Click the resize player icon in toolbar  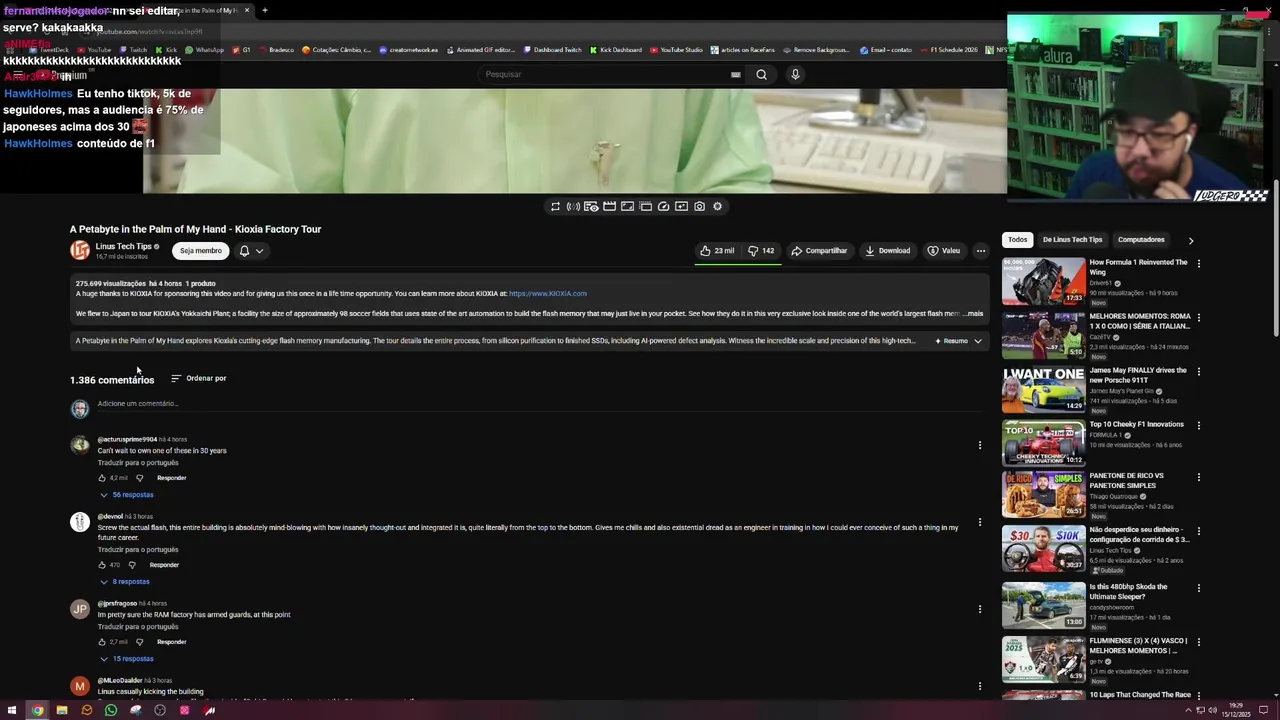coord(627,207)
